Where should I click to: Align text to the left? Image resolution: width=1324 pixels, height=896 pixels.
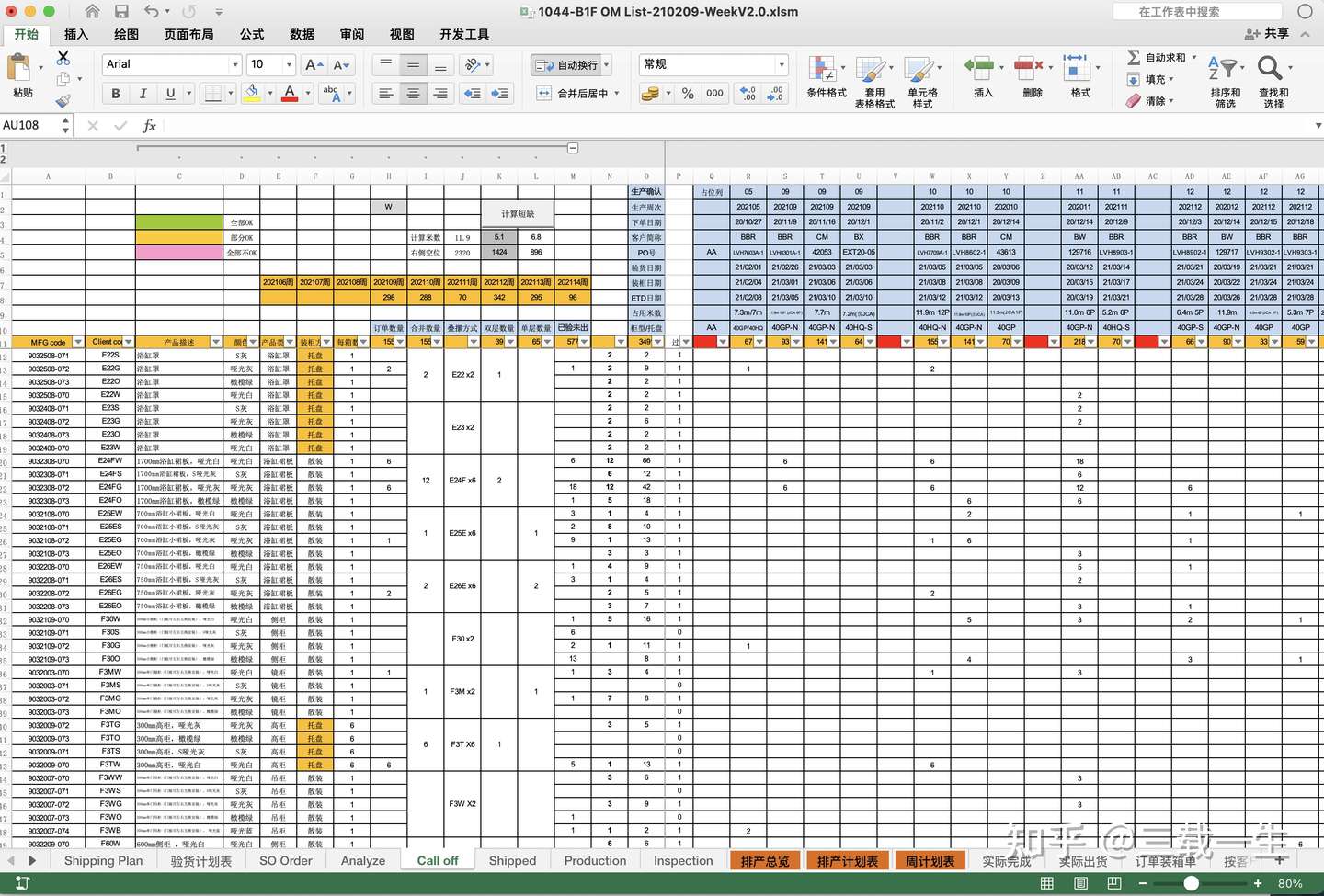386,93
